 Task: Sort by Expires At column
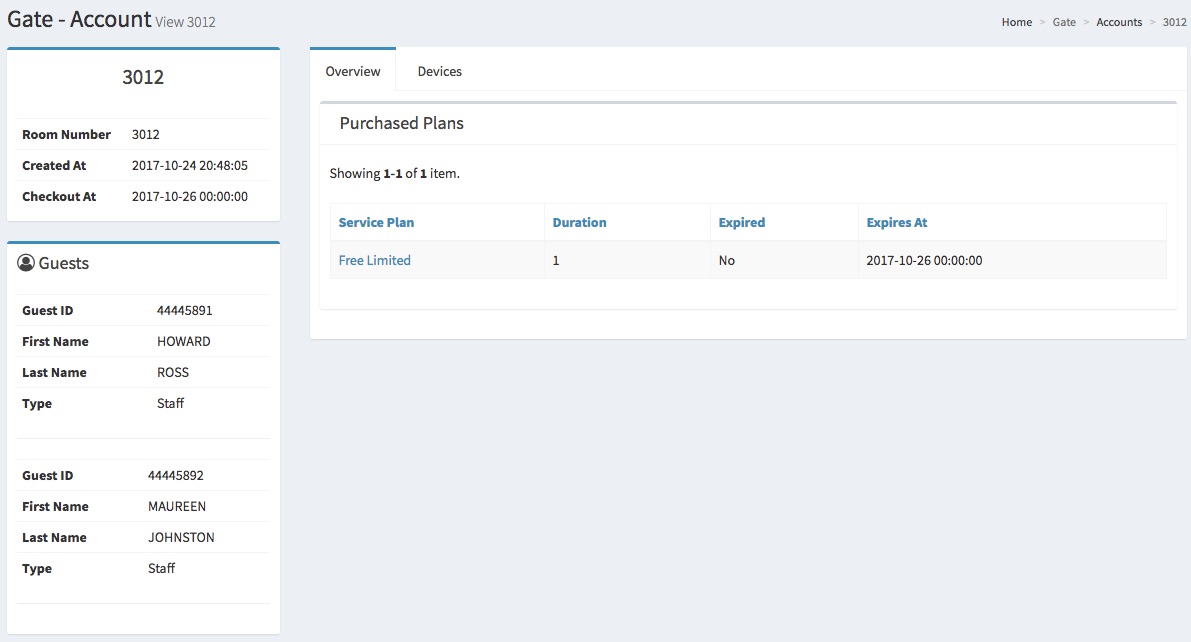tap(897, 222)
